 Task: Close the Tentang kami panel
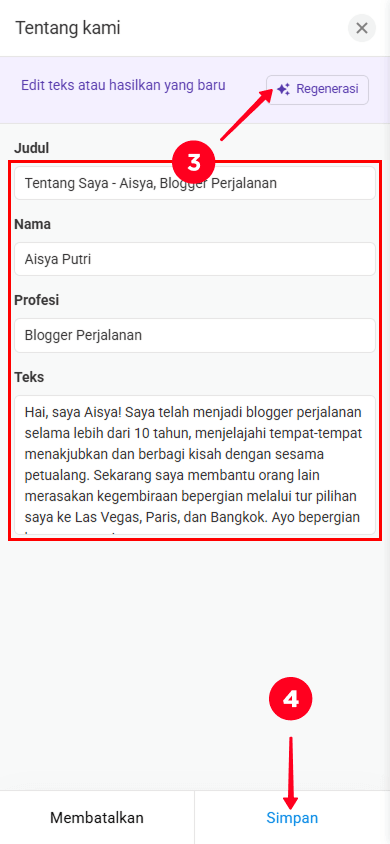(361, 28)
